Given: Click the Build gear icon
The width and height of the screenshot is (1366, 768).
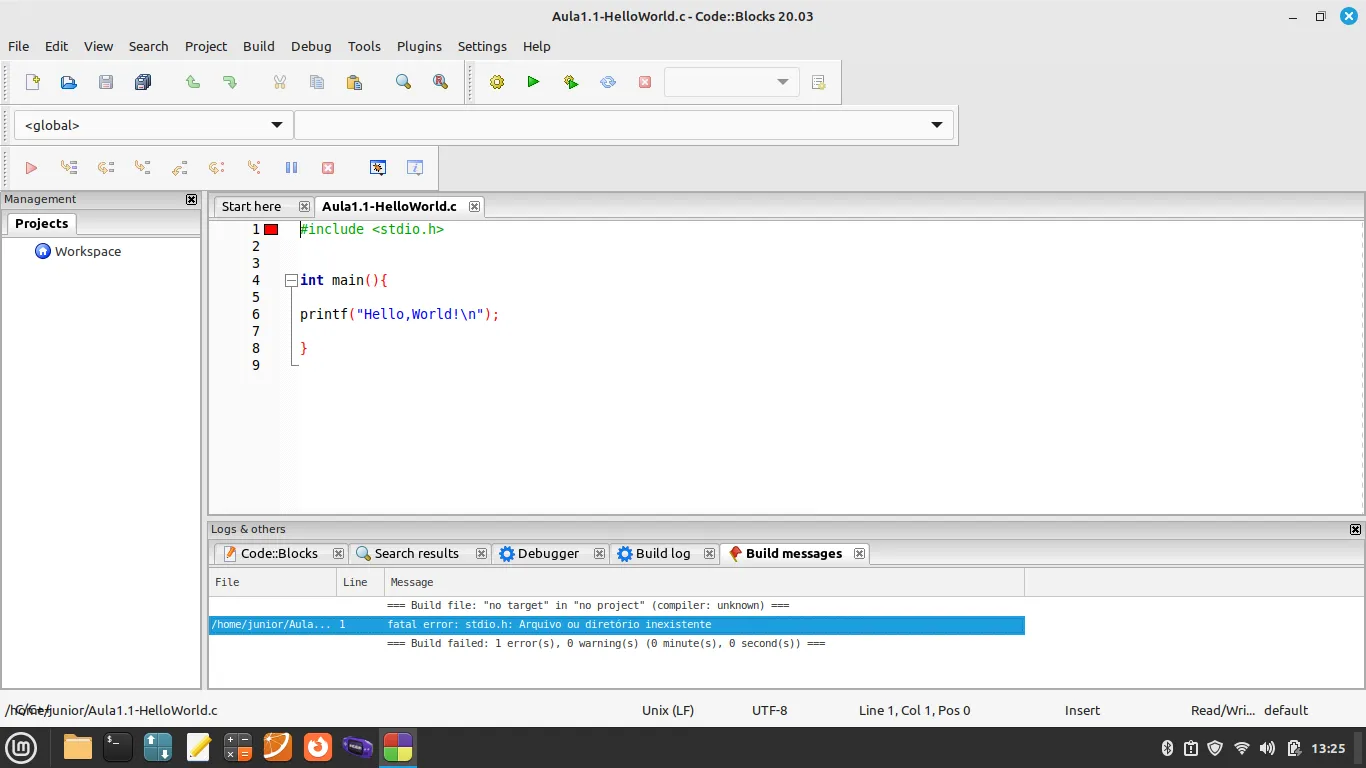Looking at the screenshot, I should point(497,82).
